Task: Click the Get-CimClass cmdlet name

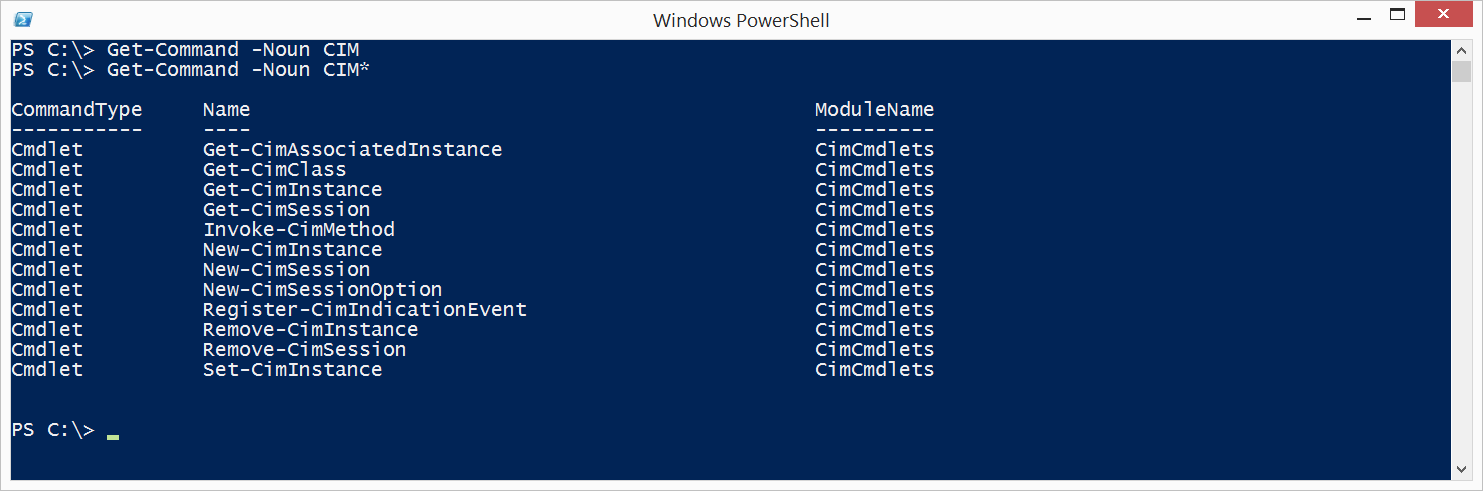Action: [274, 170]
